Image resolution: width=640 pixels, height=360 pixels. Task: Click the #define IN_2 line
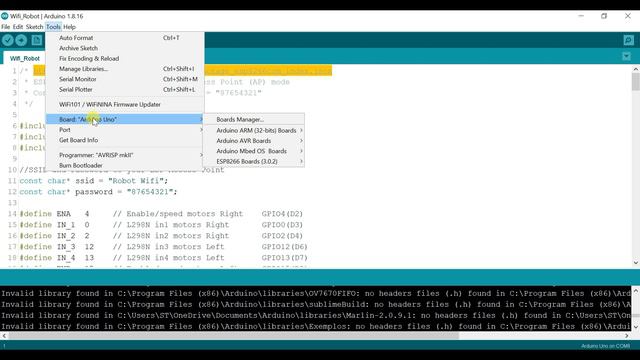[x=161, y=236]
